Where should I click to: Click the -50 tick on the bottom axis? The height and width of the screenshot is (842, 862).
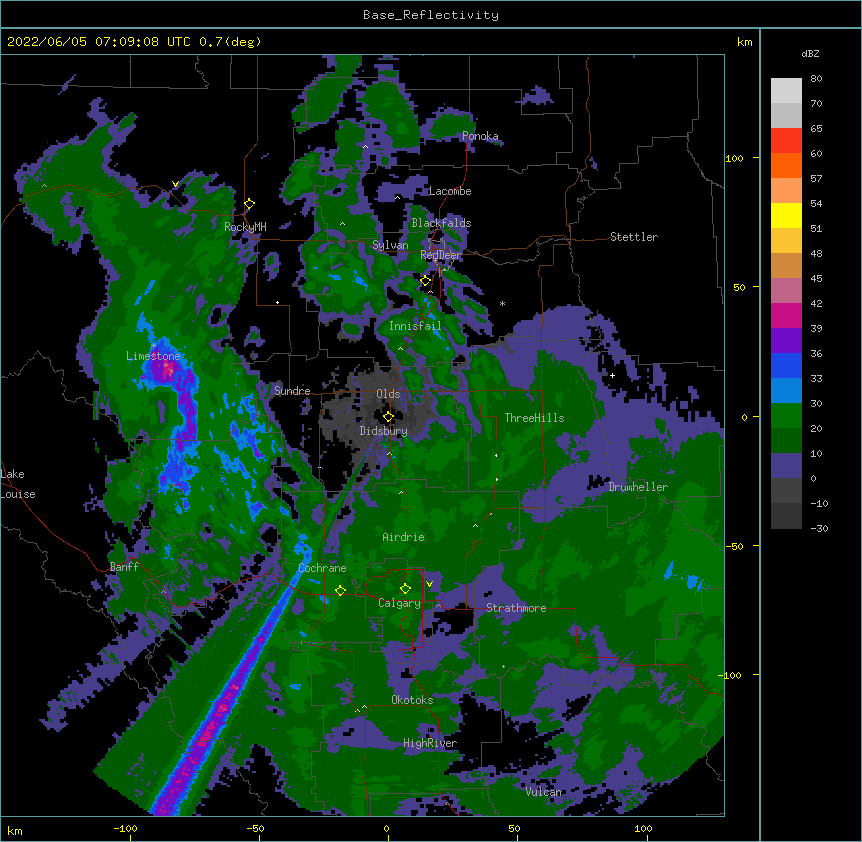tap(255, 828)
